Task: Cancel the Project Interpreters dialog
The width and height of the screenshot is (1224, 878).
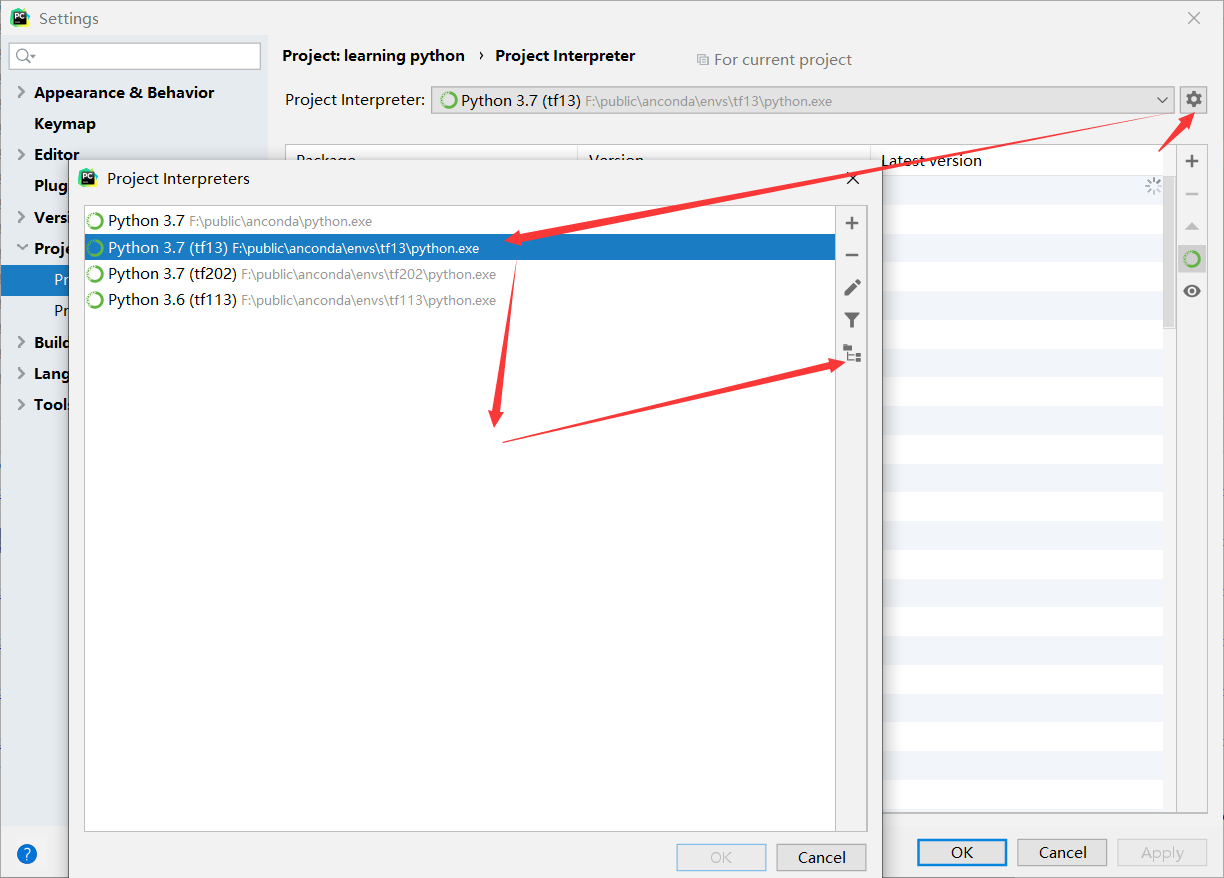Action: [821, 857]
